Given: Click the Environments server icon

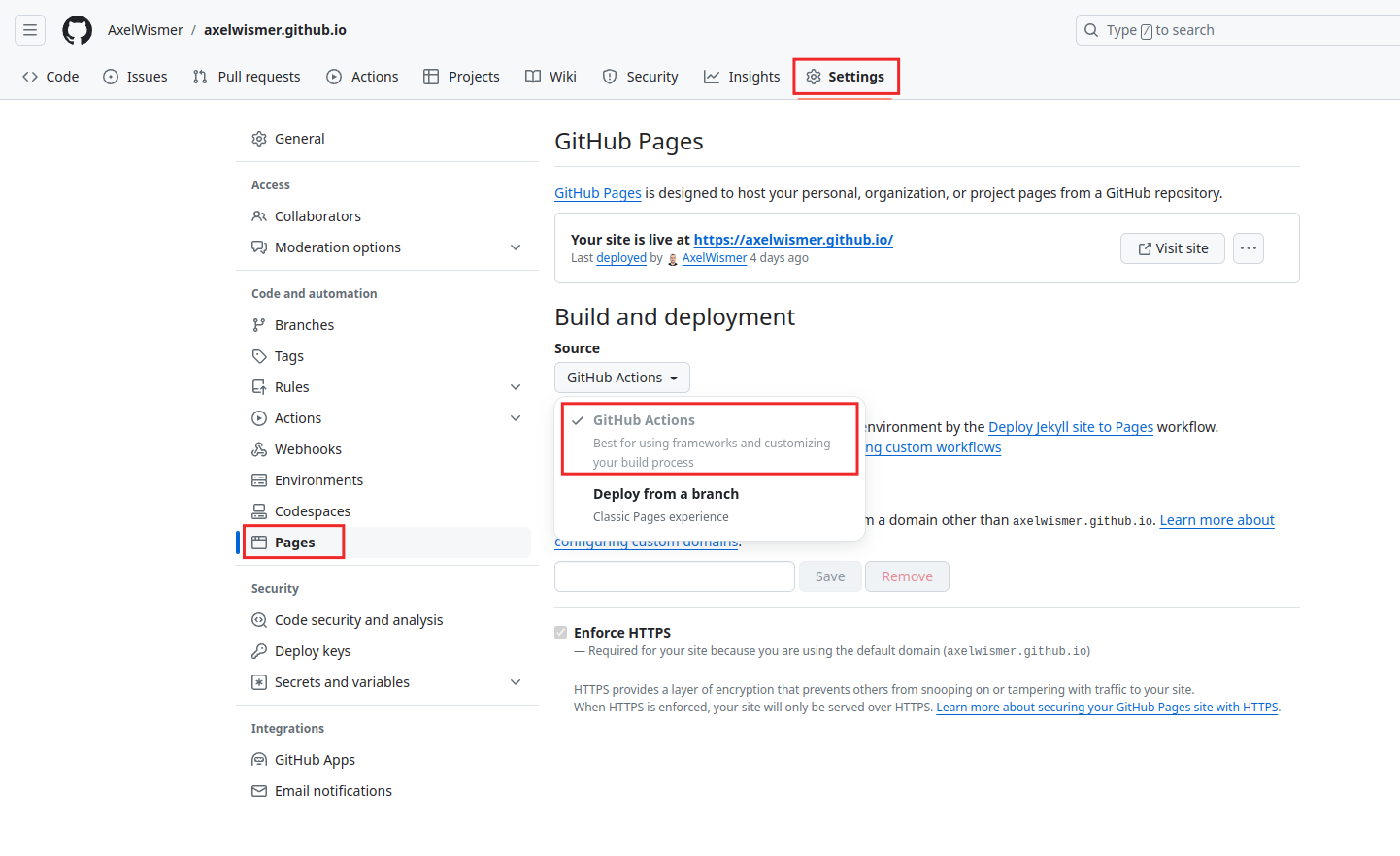Looking at the screenshot, I should click(x=259, y=480).
